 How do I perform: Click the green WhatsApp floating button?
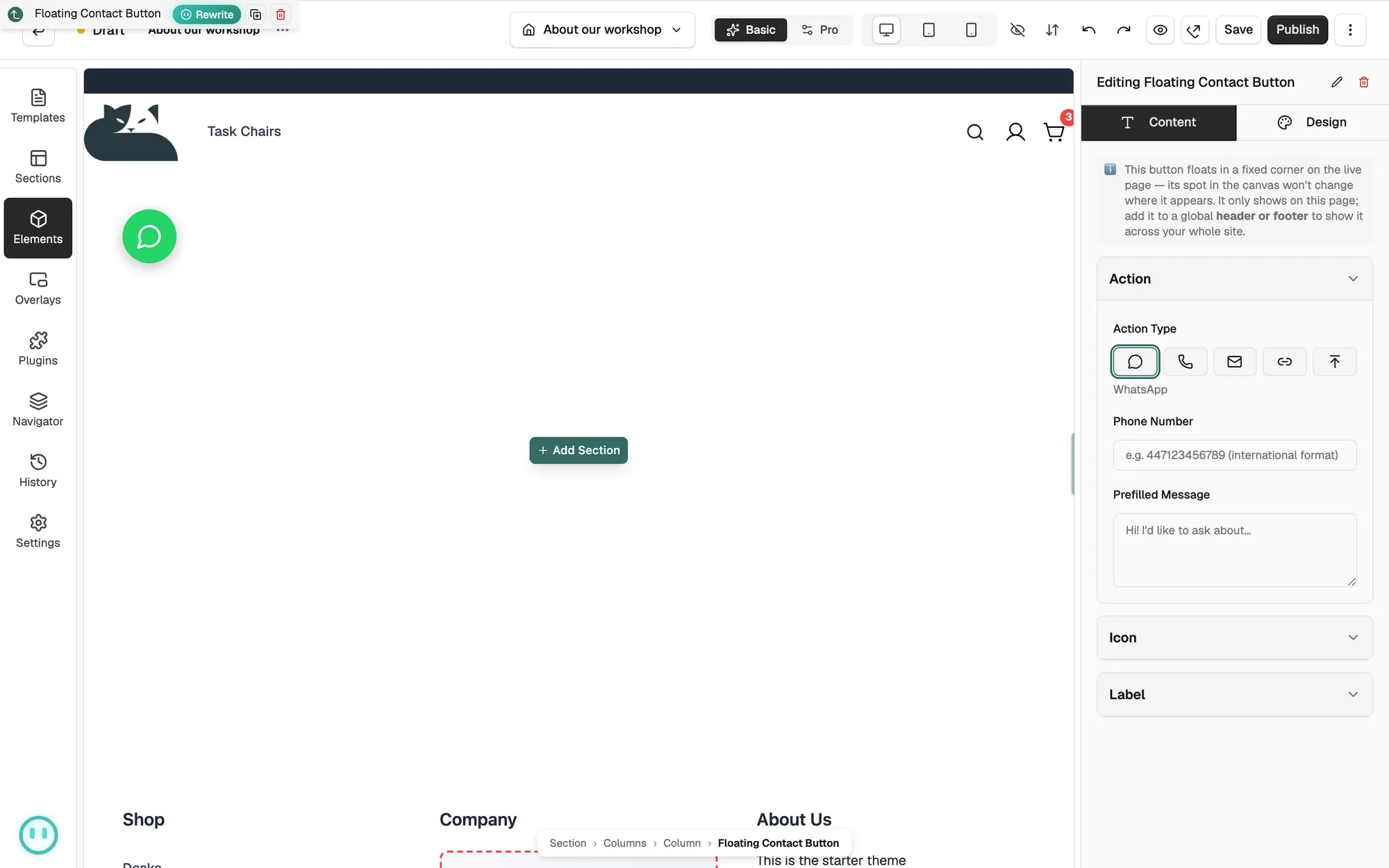149,237
